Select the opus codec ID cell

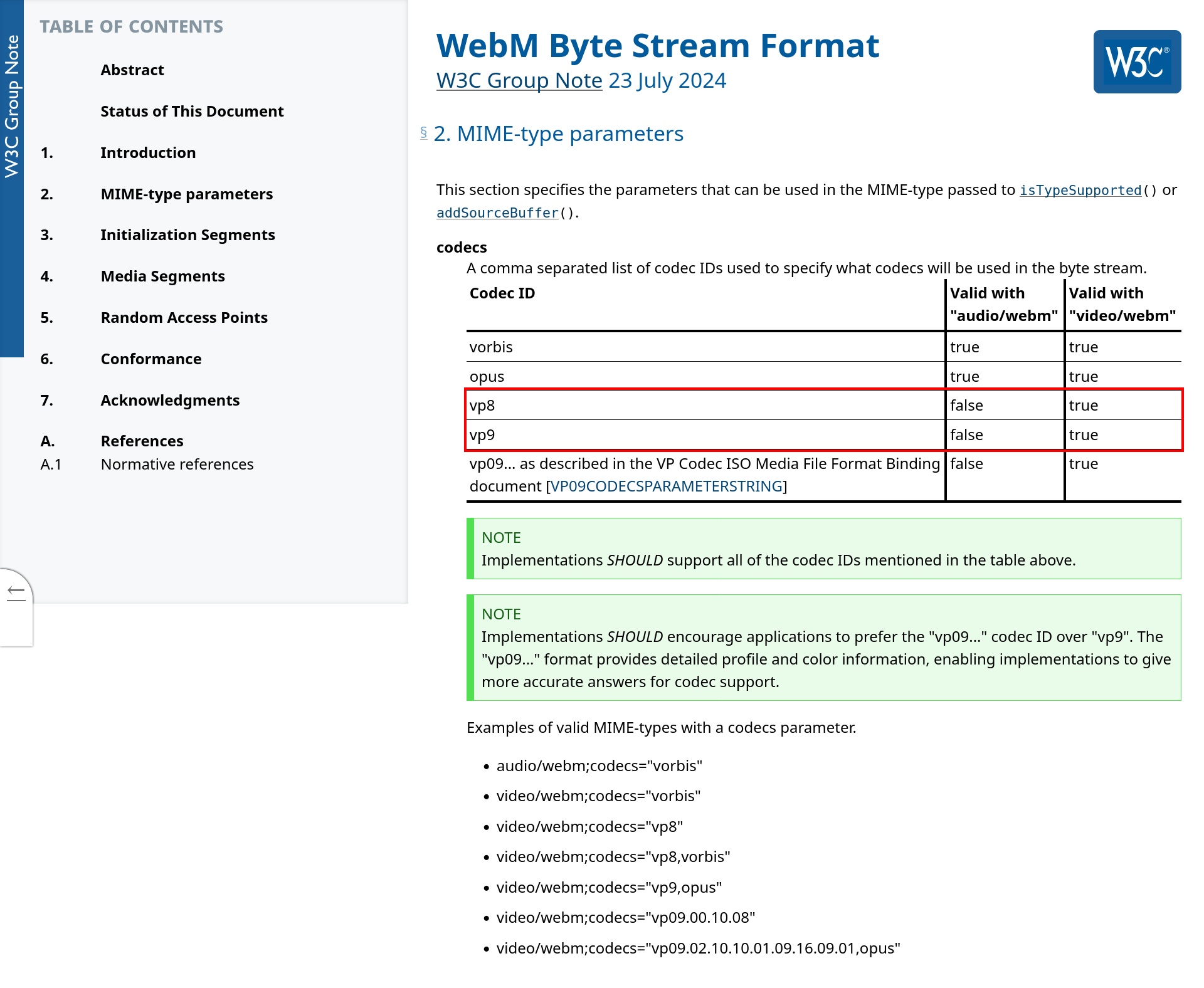click(705, 376)
